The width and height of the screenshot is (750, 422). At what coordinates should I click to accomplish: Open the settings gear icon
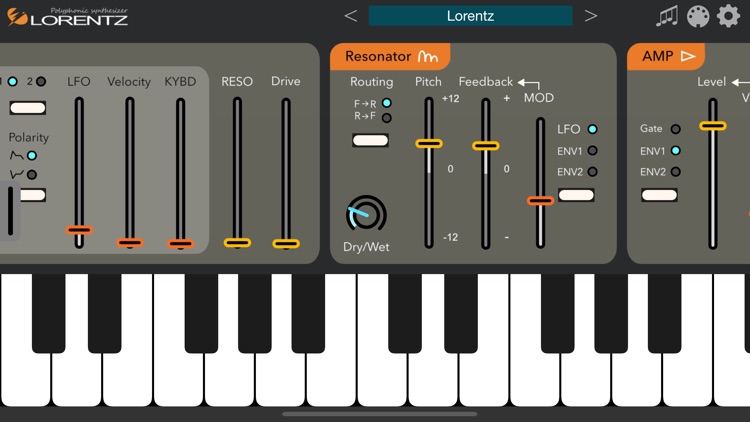(728, 16)
